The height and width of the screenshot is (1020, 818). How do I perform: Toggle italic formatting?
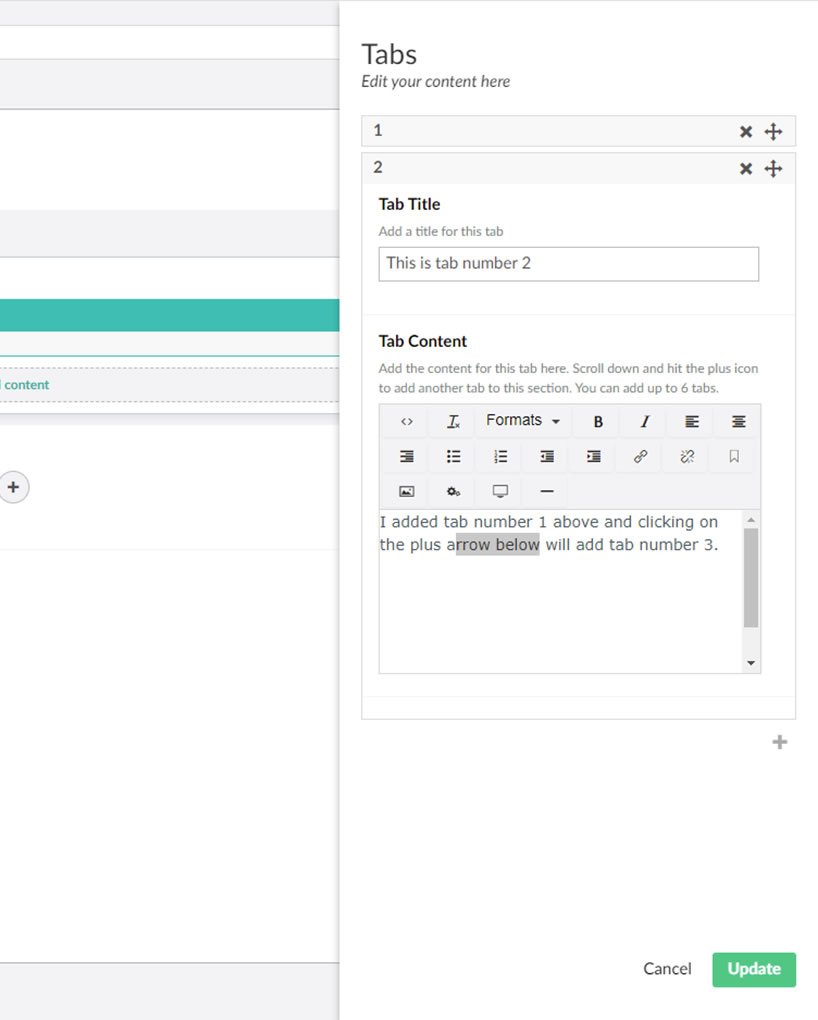(645, 422)
